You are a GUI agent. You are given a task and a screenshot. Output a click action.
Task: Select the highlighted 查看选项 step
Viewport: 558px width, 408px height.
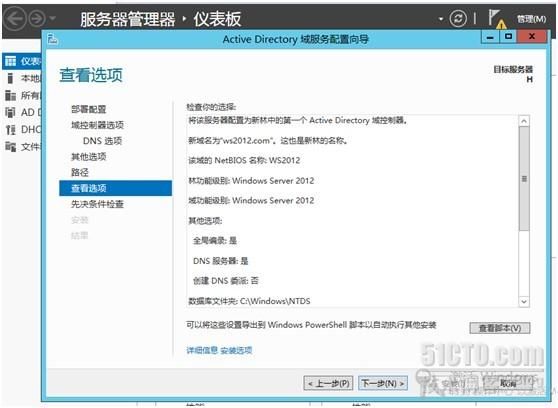click(x=115, y=188)
